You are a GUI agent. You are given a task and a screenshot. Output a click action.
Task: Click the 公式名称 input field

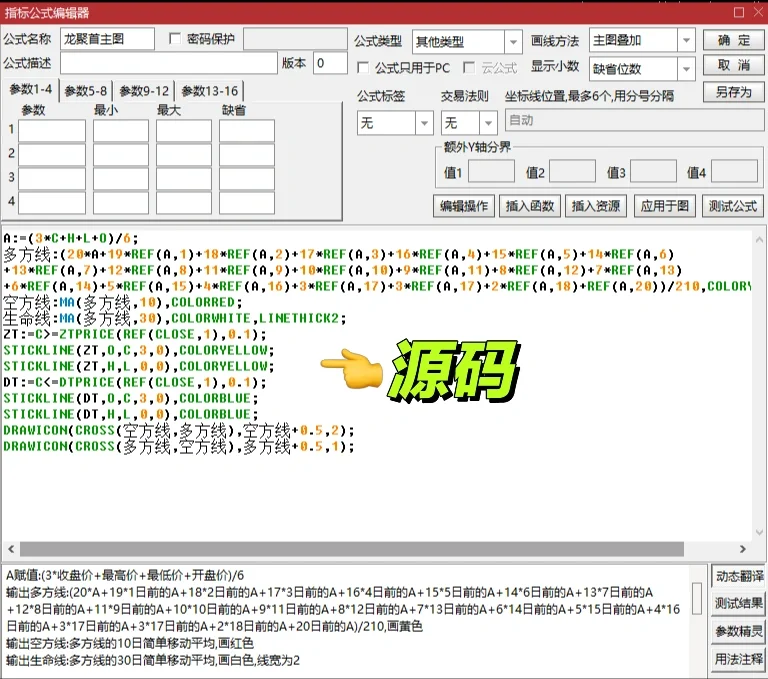108,39
